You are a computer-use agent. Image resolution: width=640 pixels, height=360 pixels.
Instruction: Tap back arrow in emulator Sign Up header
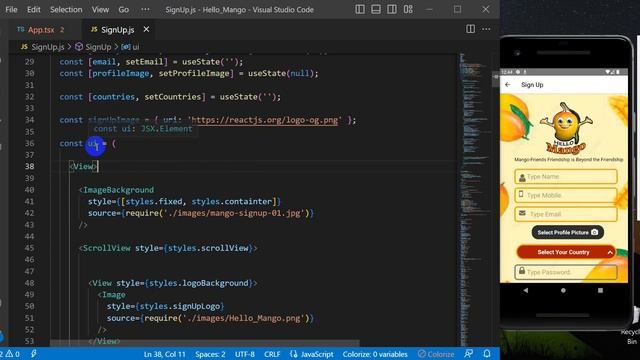(x=508, y=85)
